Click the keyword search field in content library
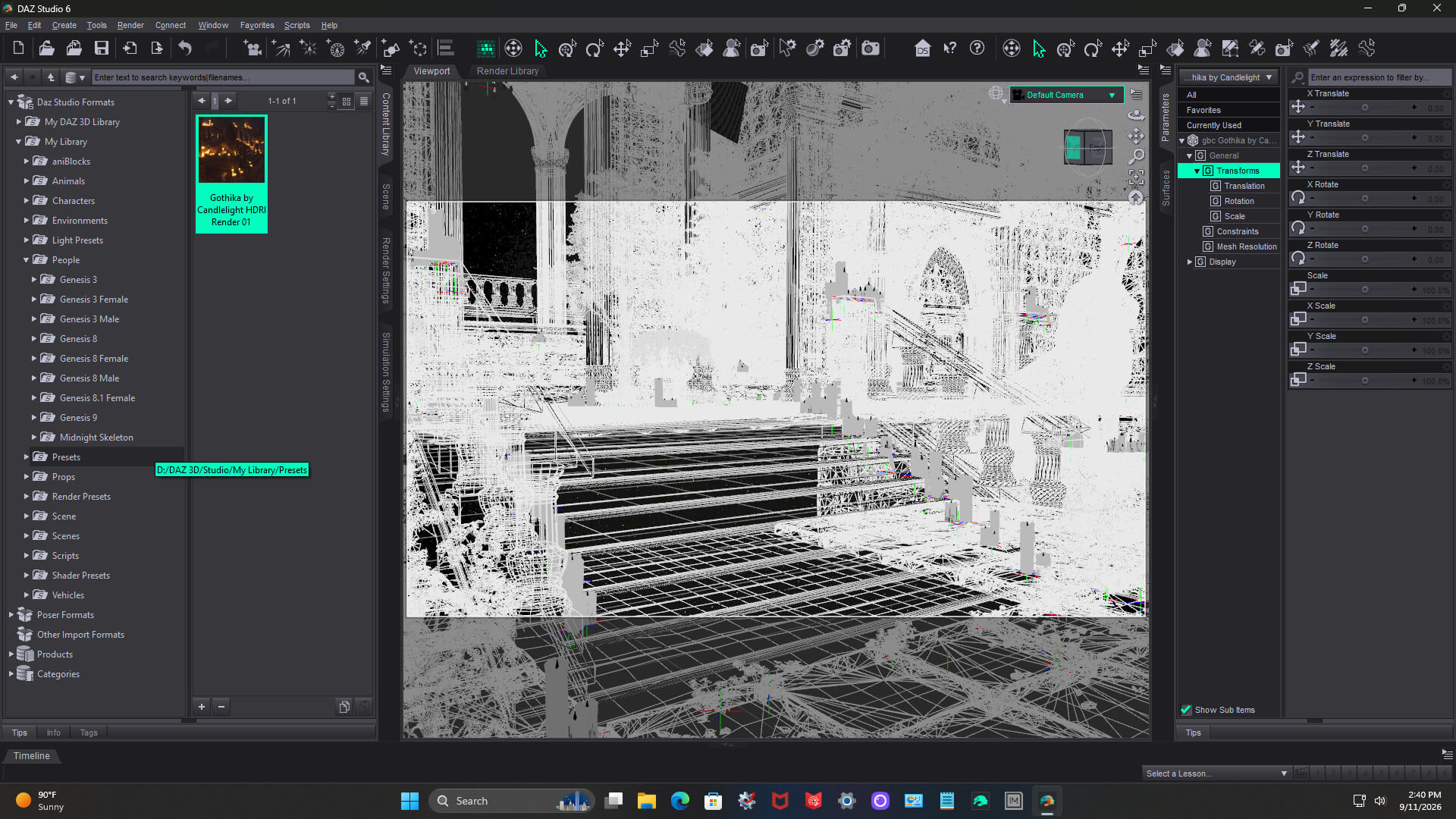The image size is (1456, 819). tap(223, 77)
